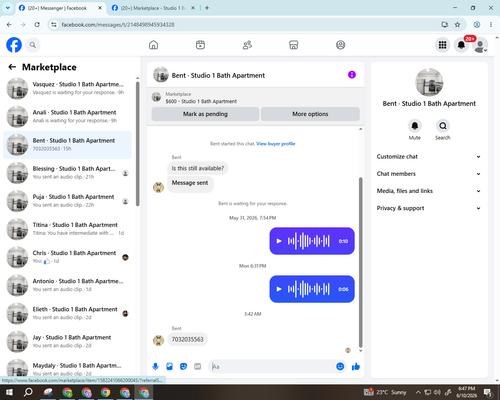This screenshot has height=400, width=500.
Task: Click the browser address bar URL
Action: [x=118, y=25]
